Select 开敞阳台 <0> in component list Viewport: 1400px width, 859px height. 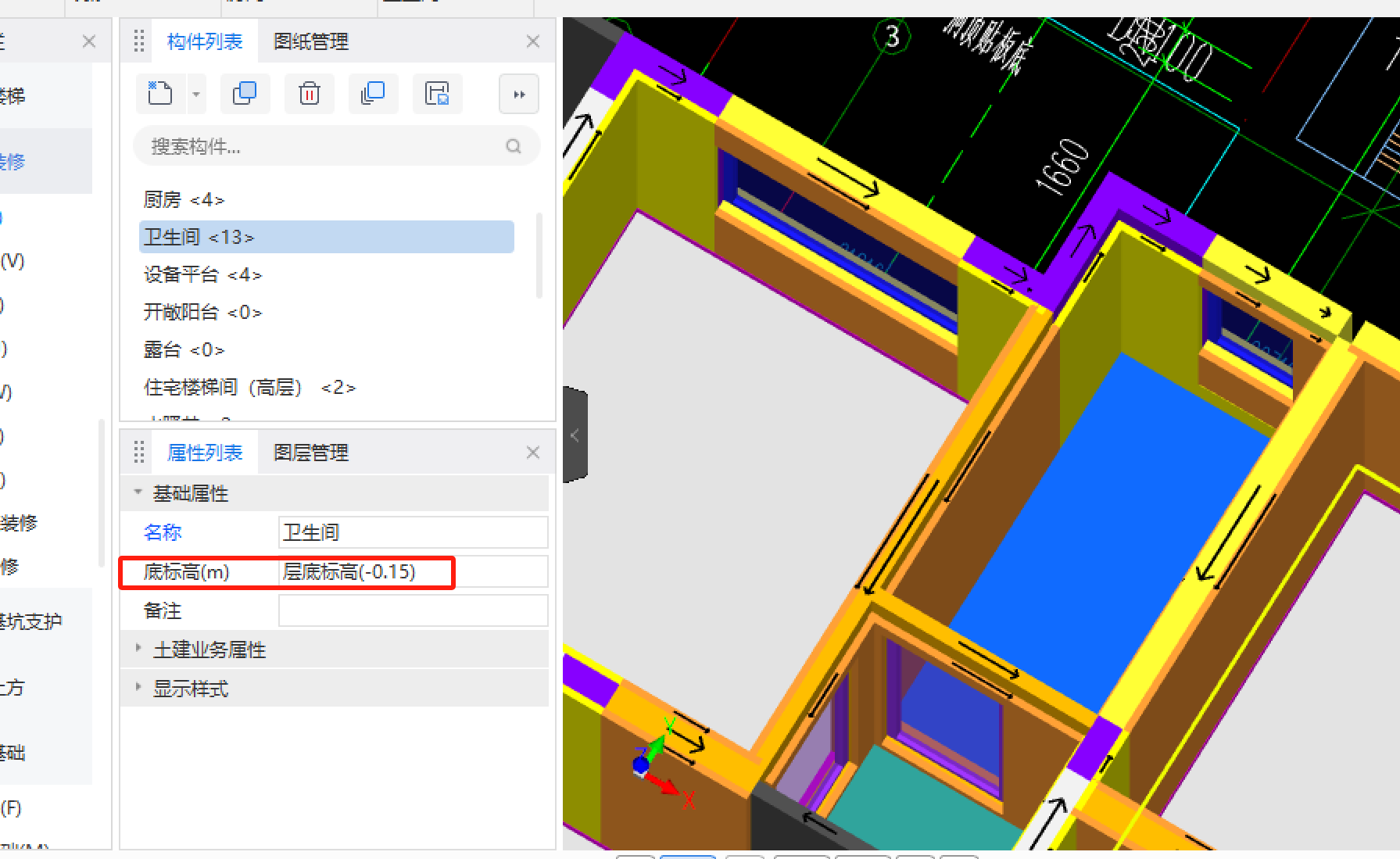(x=327, y=312)
